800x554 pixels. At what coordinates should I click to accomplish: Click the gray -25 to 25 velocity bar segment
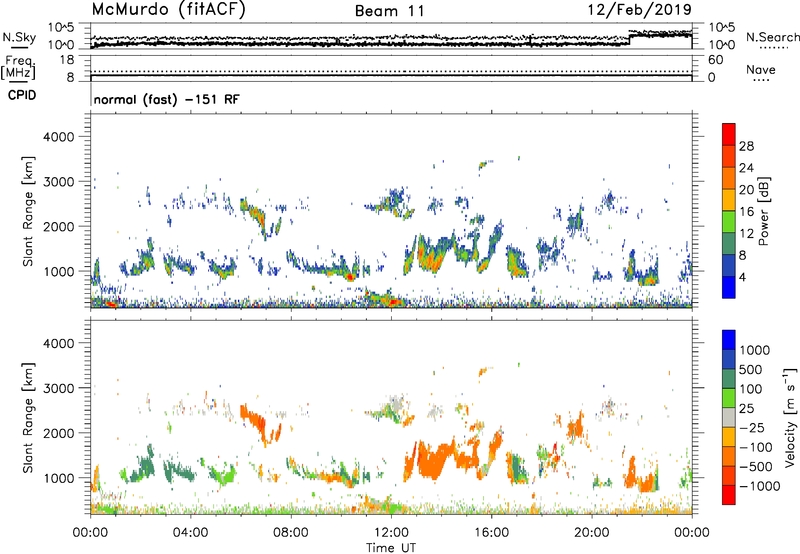coord(729,418)
